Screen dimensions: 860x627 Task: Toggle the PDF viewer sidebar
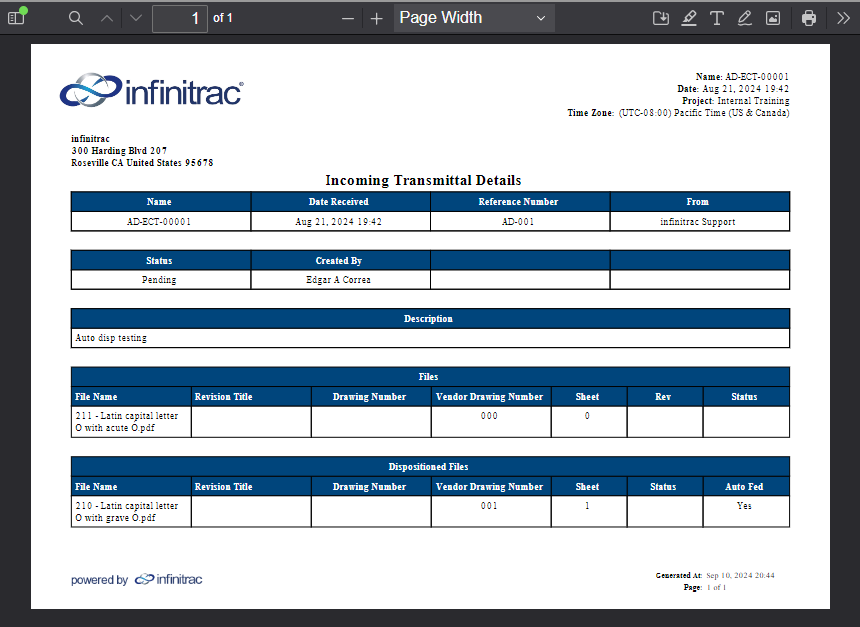[x=16, y=18]
